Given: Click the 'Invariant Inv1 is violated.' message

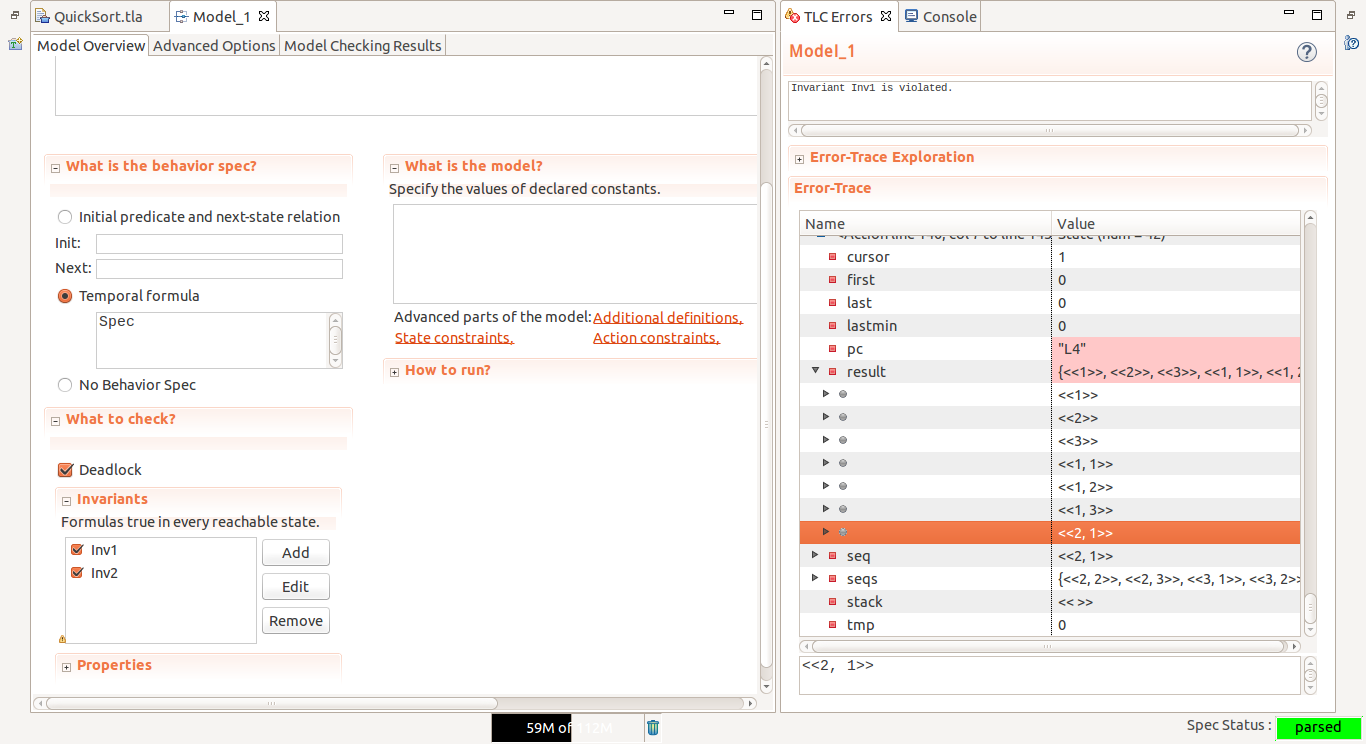Looking at the screenshot, I should [x=871, y=88].
